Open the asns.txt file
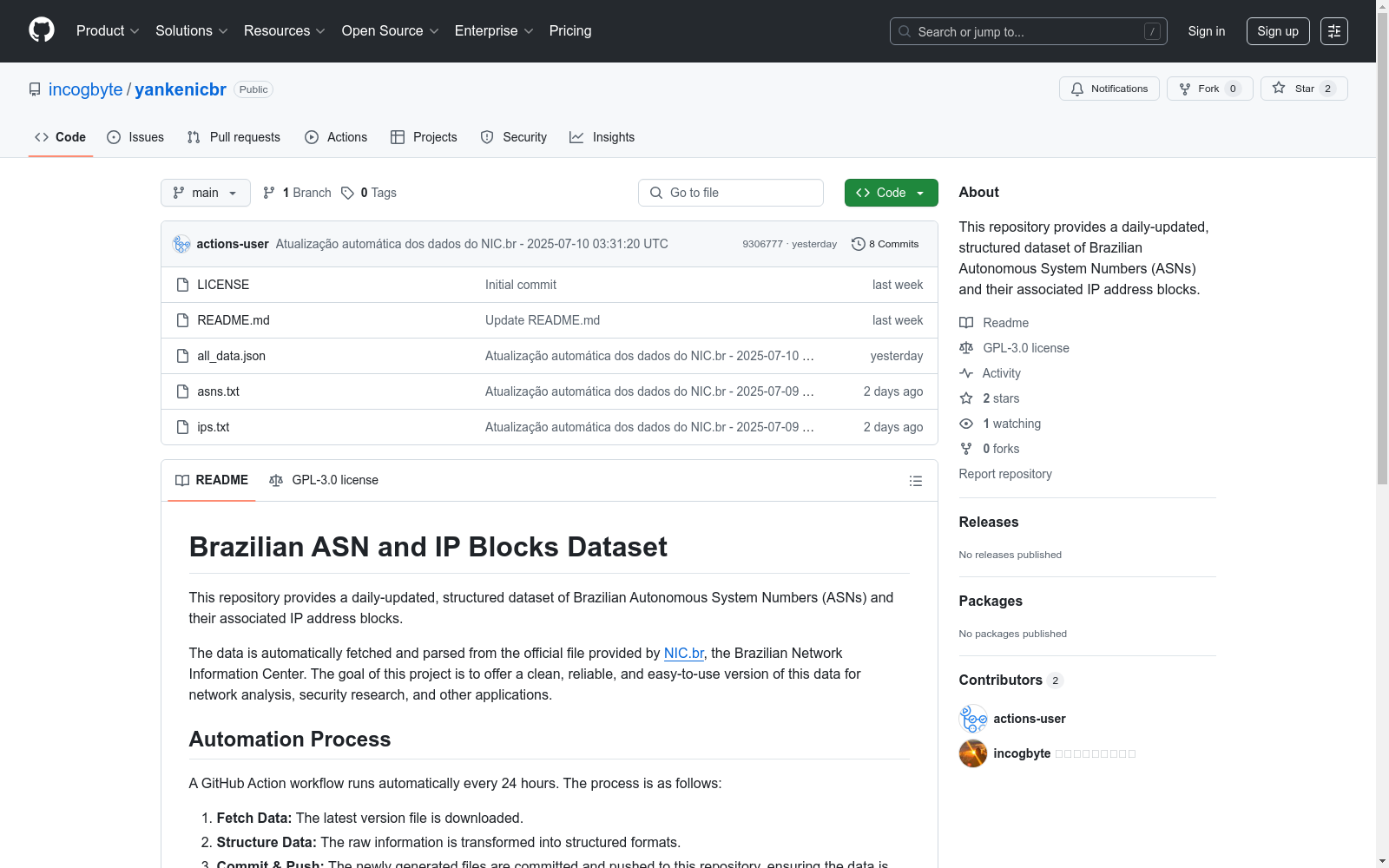 coord(218,391)
